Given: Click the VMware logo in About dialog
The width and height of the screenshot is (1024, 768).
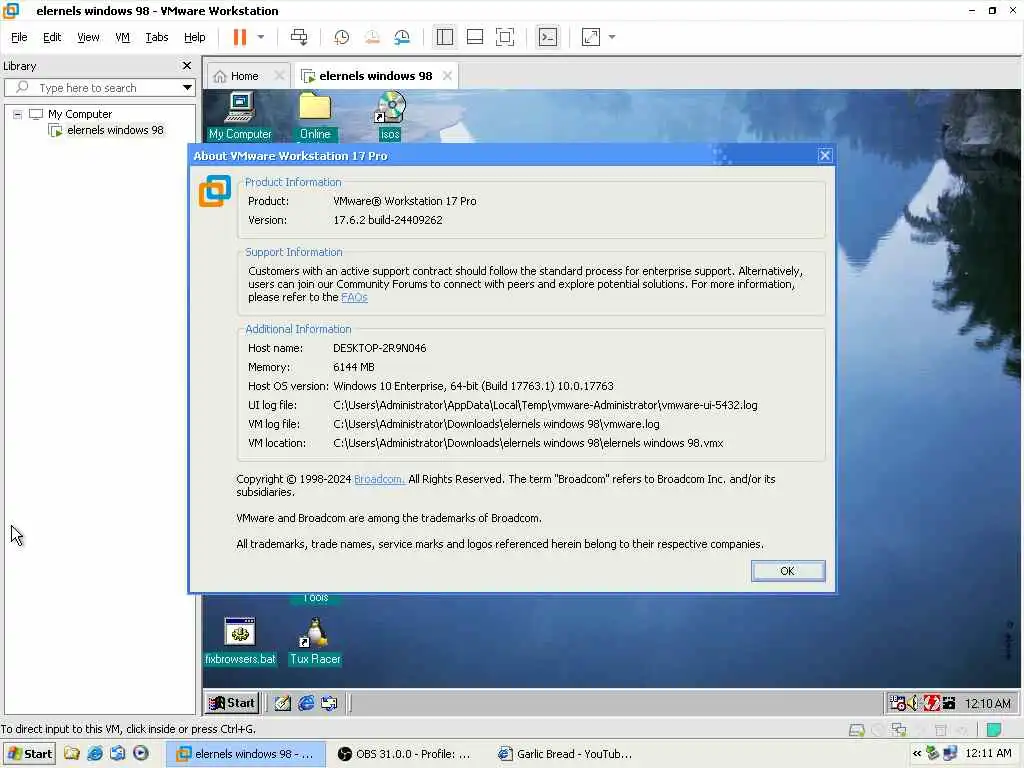Looking at the screenshot, I should click(x=215, y=191).
